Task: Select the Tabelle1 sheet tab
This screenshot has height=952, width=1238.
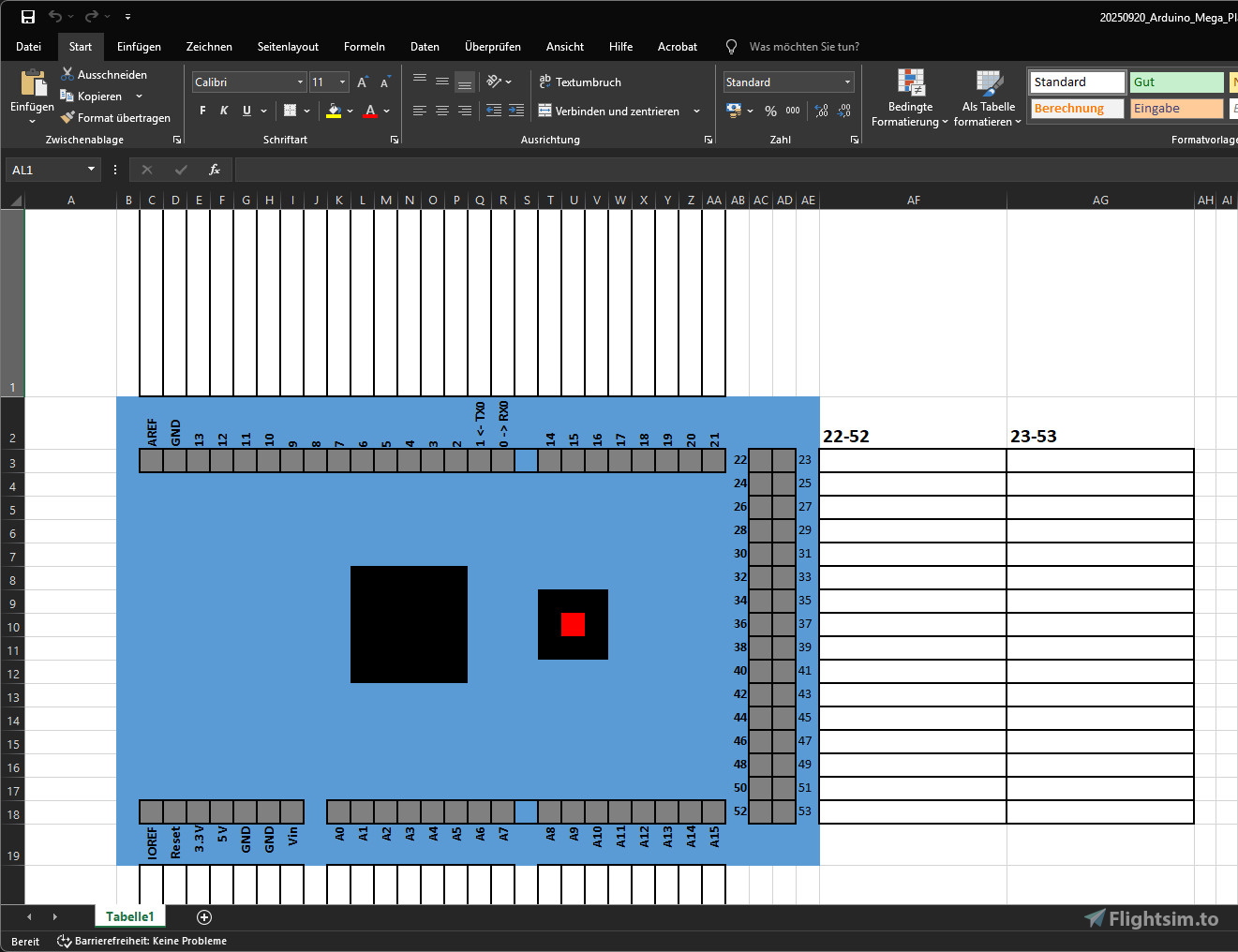Action: [x=129, y=916]
